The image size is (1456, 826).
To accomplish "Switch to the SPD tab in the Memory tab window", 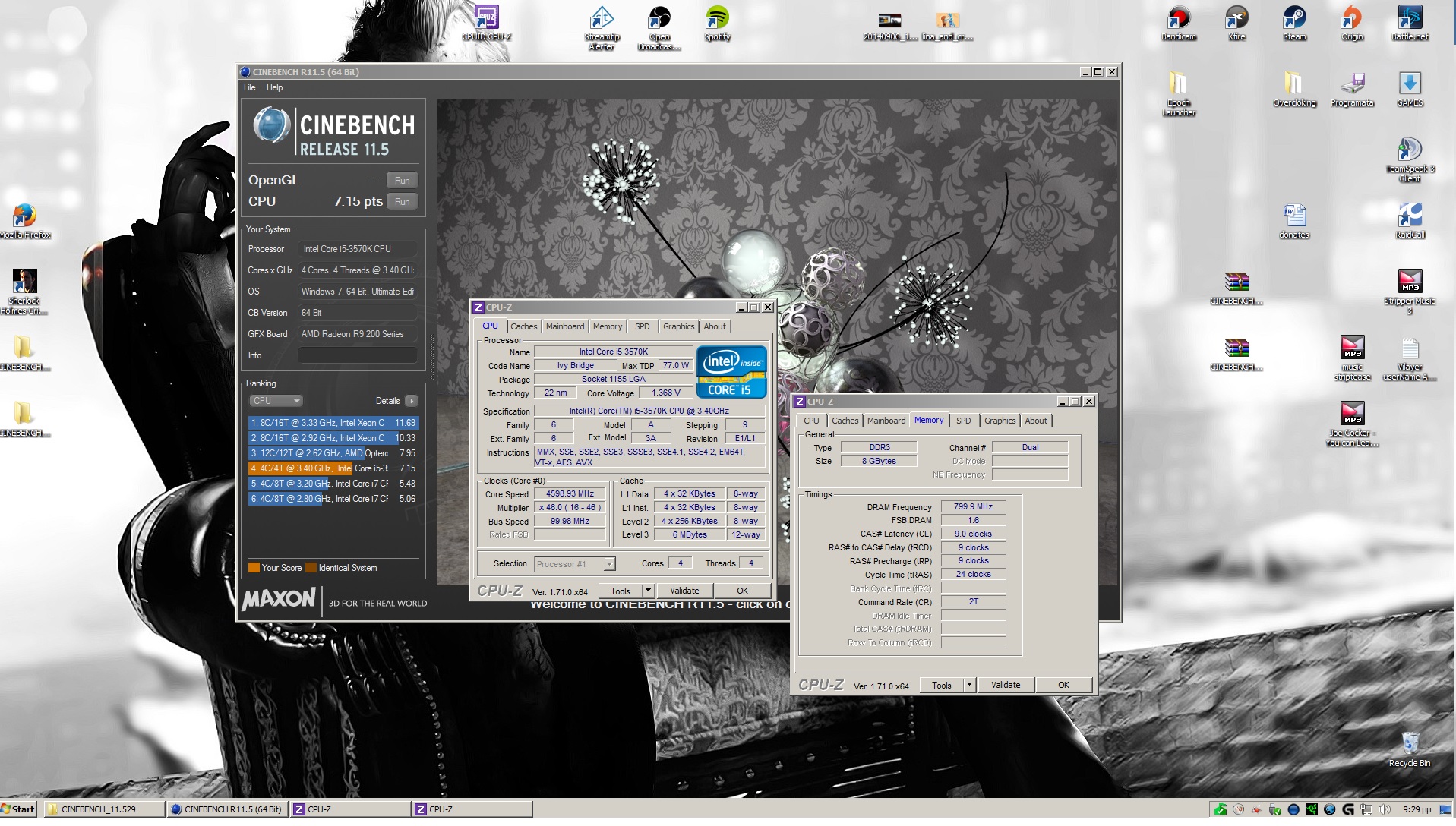I will 963,421.
